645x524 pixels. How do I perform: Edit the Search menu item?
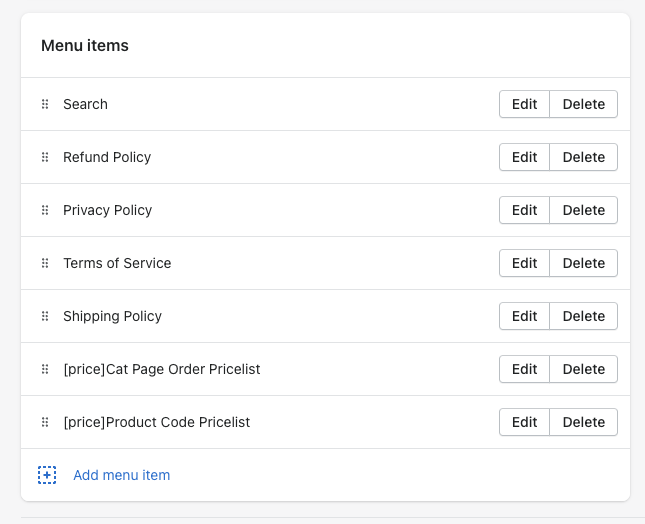(524, 104)
